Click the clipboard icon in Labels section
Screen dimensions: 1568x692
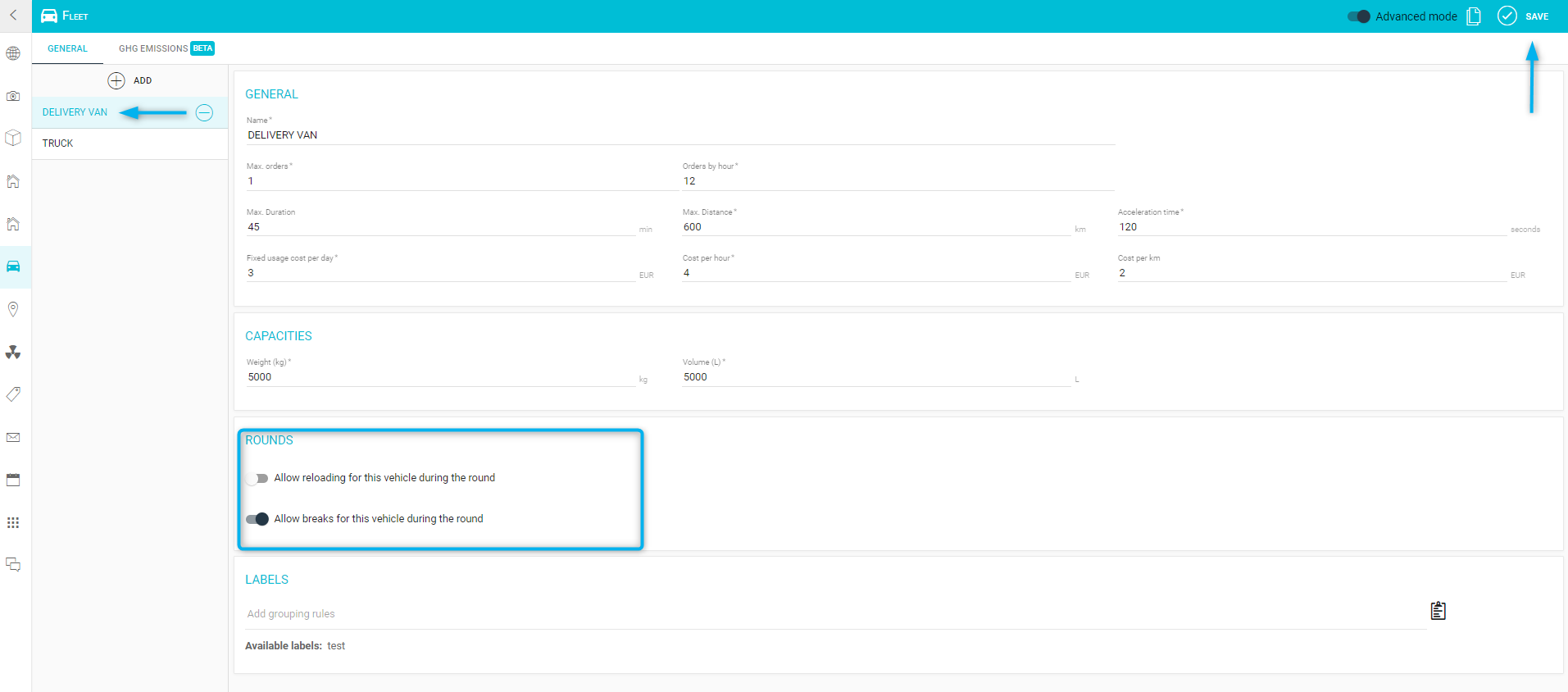tap(1438, 611)
